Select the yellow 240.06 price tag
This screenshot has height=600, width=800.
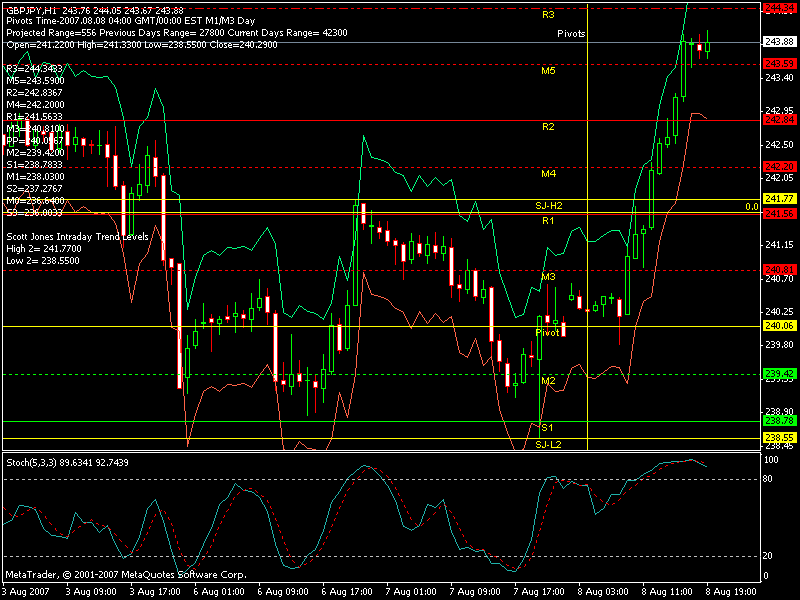click(778, 326)
